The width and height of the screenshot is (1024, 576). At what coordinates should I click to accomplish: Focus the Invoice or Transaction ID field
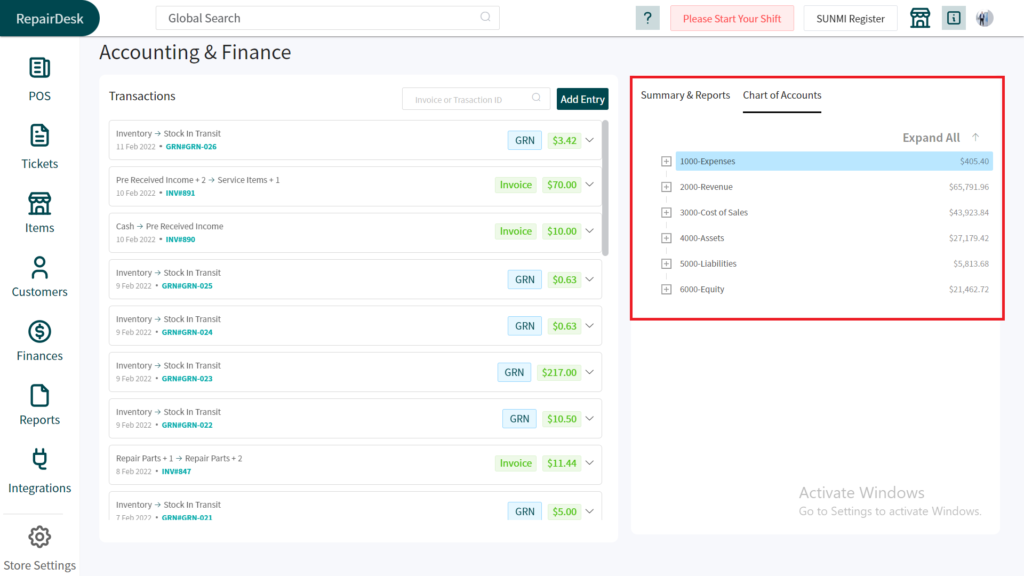[476, 99]
